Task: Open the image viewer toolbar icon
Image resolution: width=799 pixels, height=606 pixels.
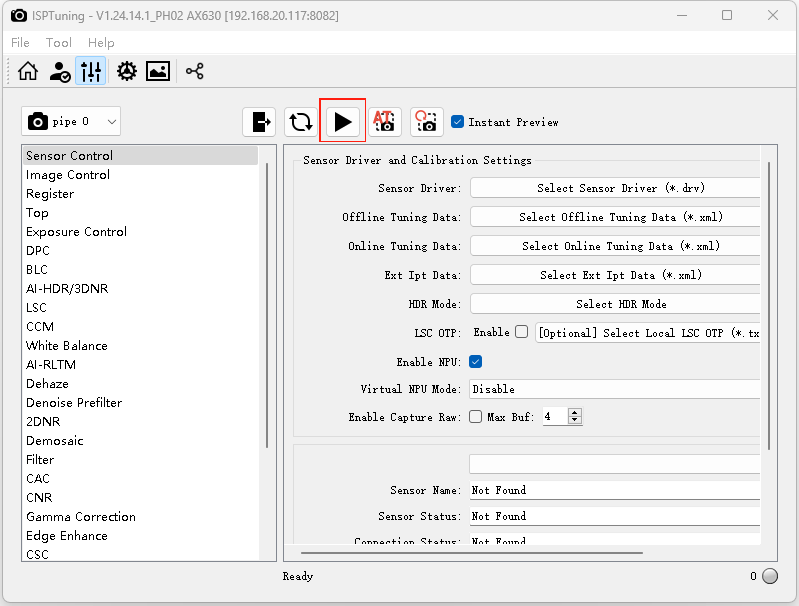Action: (158, 71)
